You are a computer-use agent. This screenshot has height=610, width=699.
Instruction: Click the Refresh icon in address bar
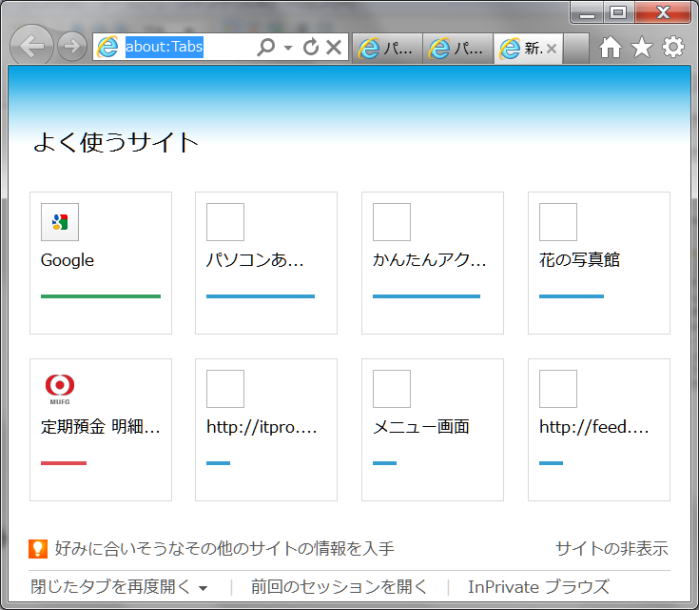tap(311, 46)
